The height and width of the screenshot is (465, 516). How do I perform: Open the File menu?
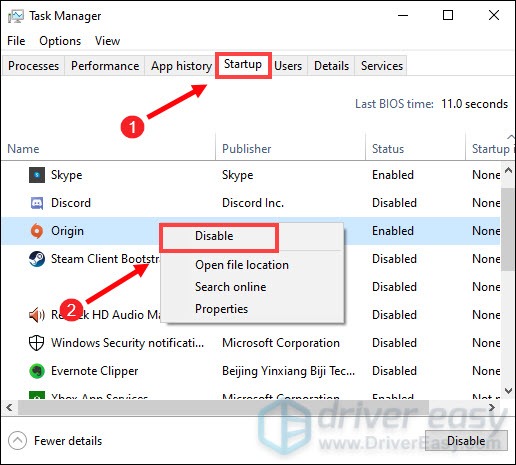(x=16, y=41)
